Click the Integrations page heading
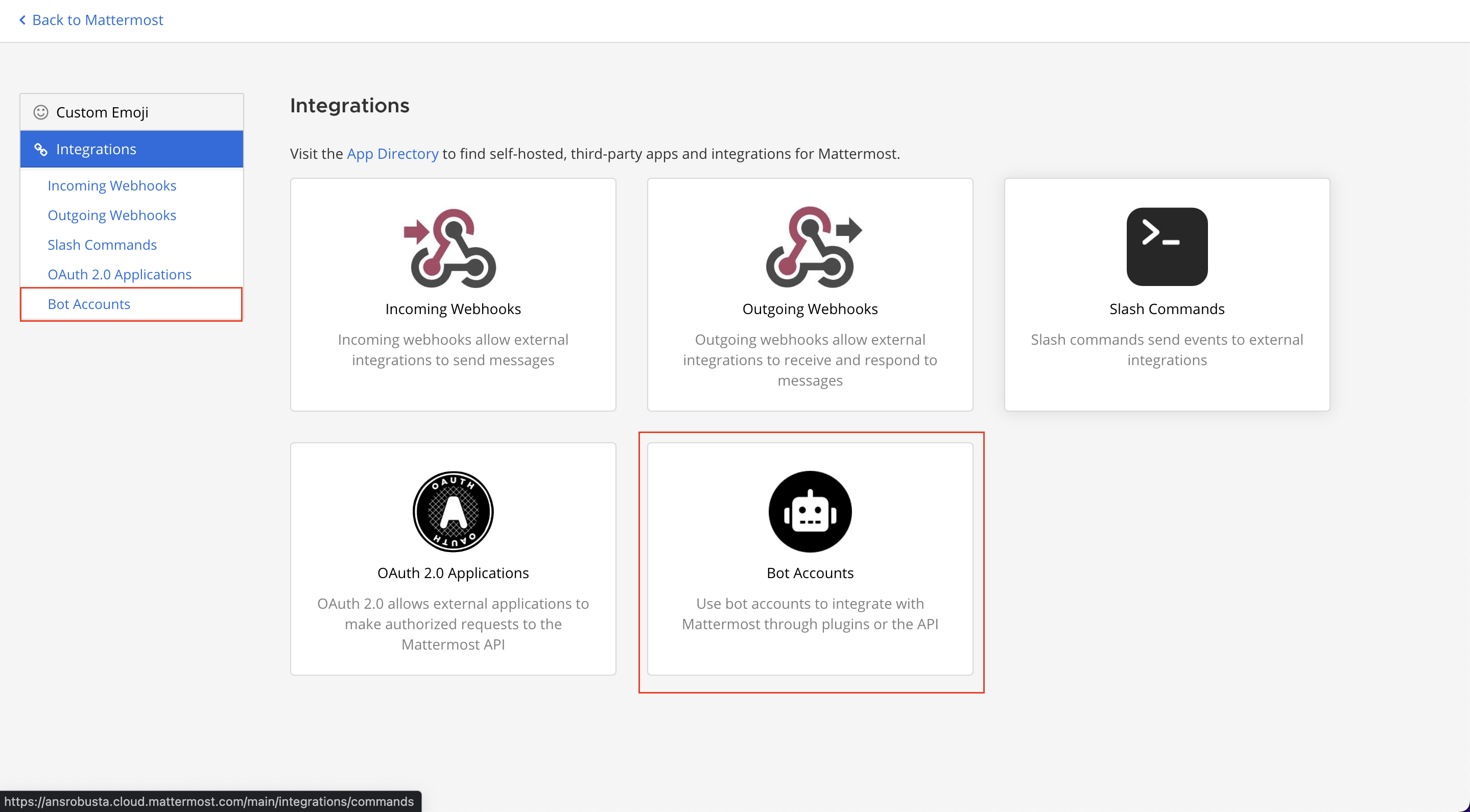The image size is (1470, 812). tap(350, 106)
